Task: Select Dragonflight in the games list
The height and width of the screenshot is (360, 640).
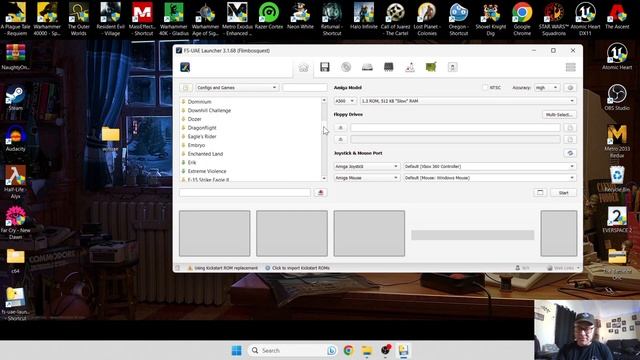Action: tap(202, 128)
